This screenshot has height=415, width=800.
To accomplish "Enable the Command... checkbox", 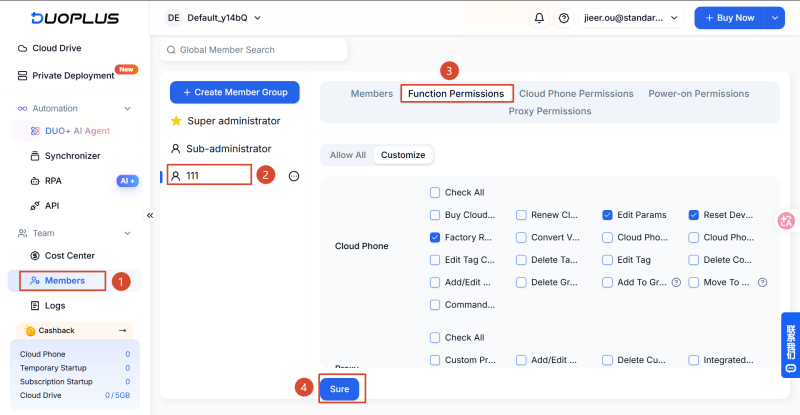I will pos(435,305).
